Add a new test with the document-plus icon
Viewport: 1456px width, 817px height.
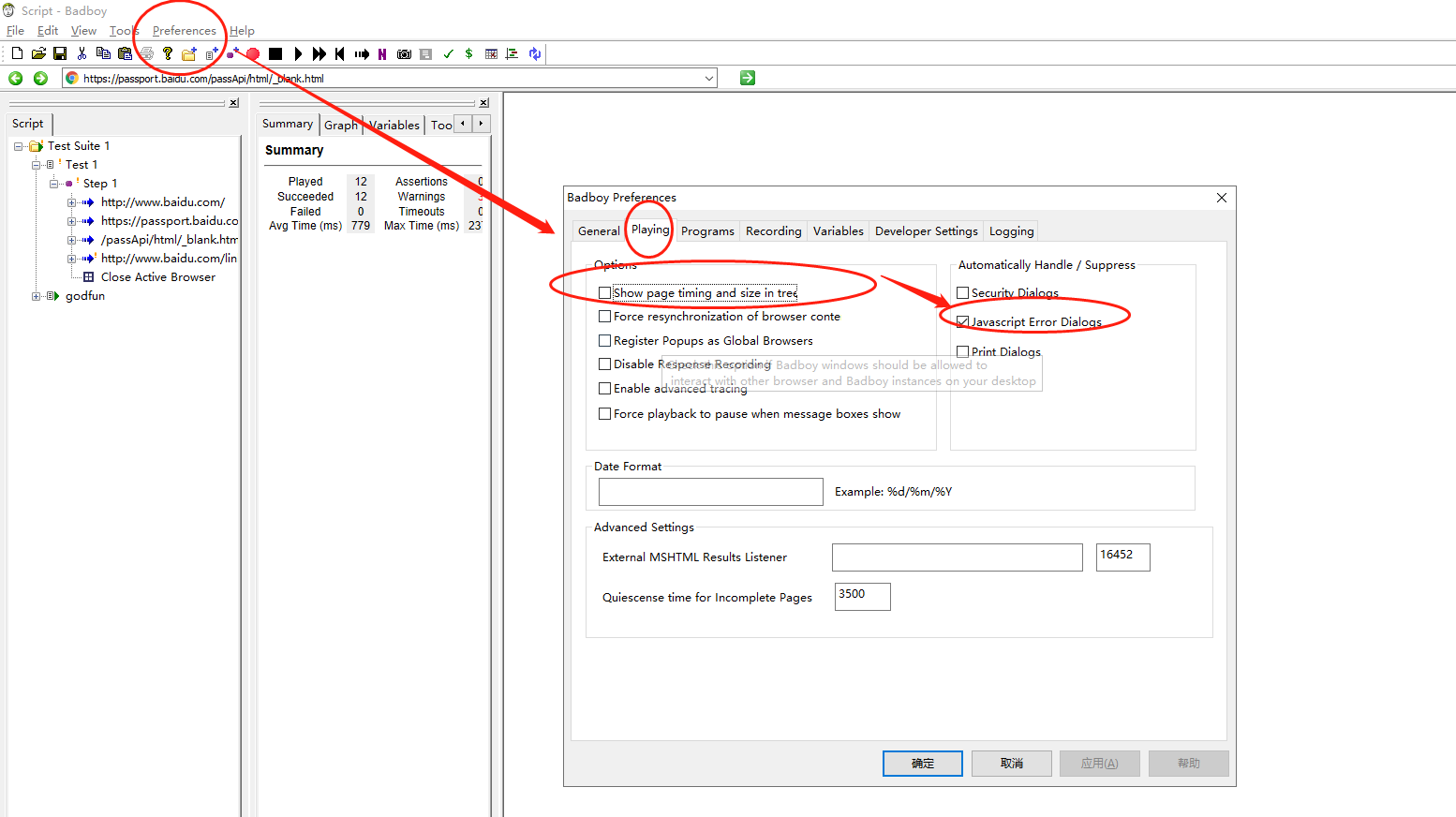pos(212,53)
